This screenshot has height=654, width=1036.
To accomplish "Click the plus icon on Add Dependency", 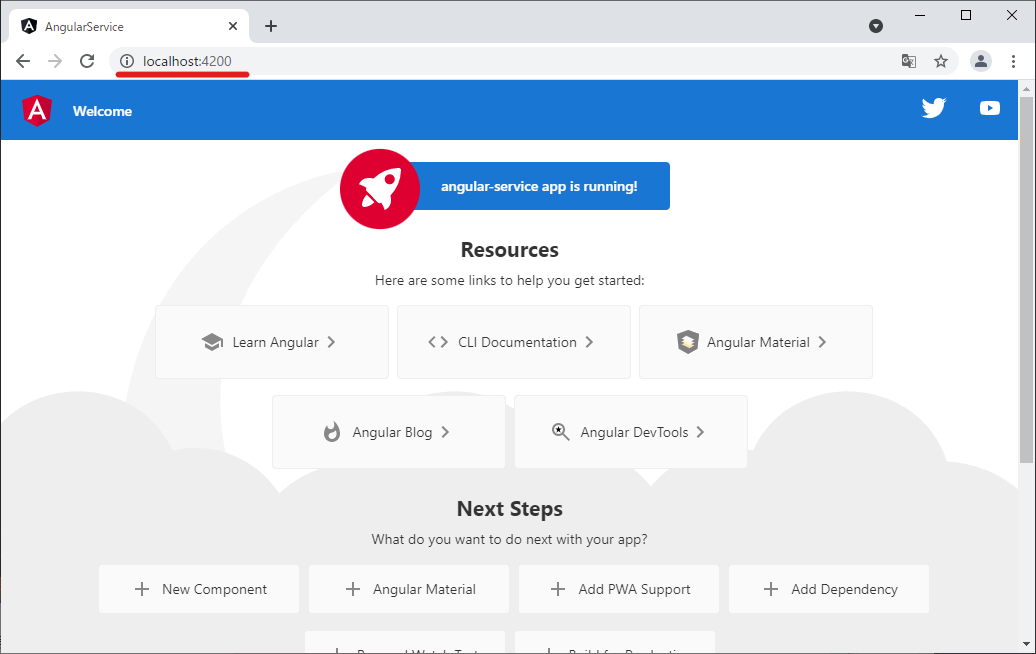I will (x=771, y=589).
